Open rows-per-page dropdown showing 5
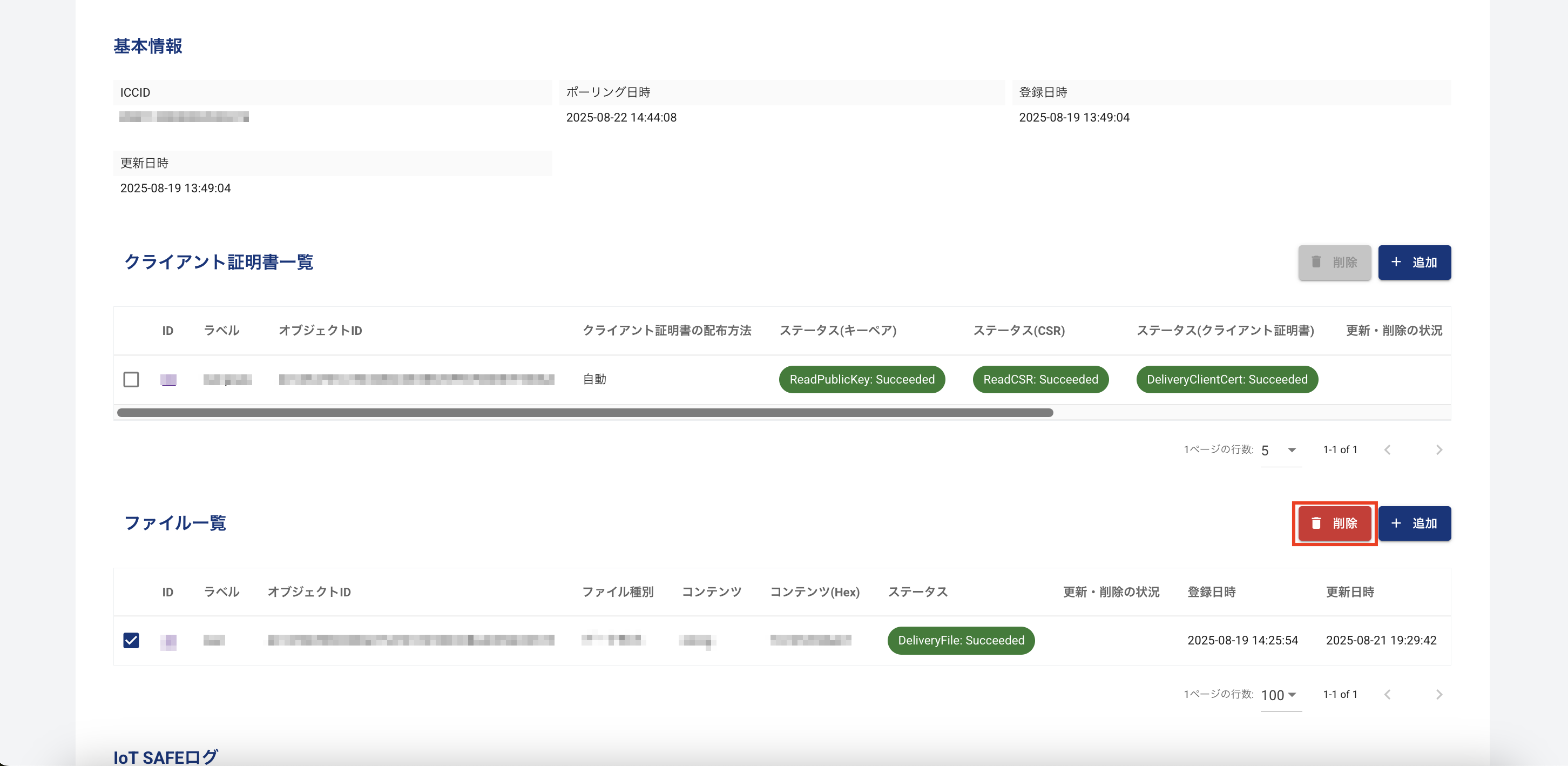The width and height of the screenshot is (1568, 766). click(1280, 450)
